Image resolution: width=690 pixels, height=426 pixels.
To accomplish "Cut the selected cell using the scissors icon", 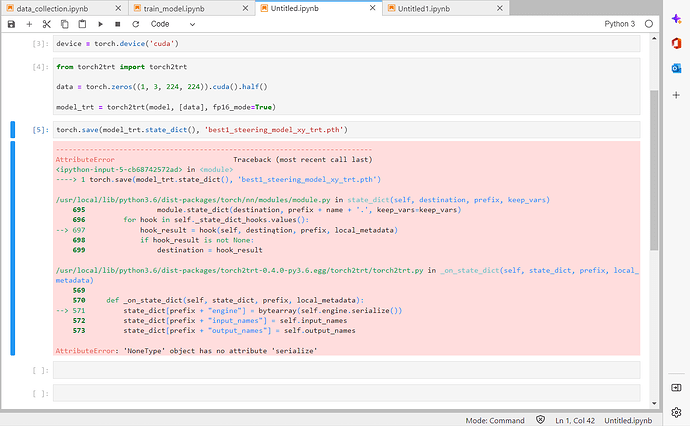I will click(x=47, y=23).
